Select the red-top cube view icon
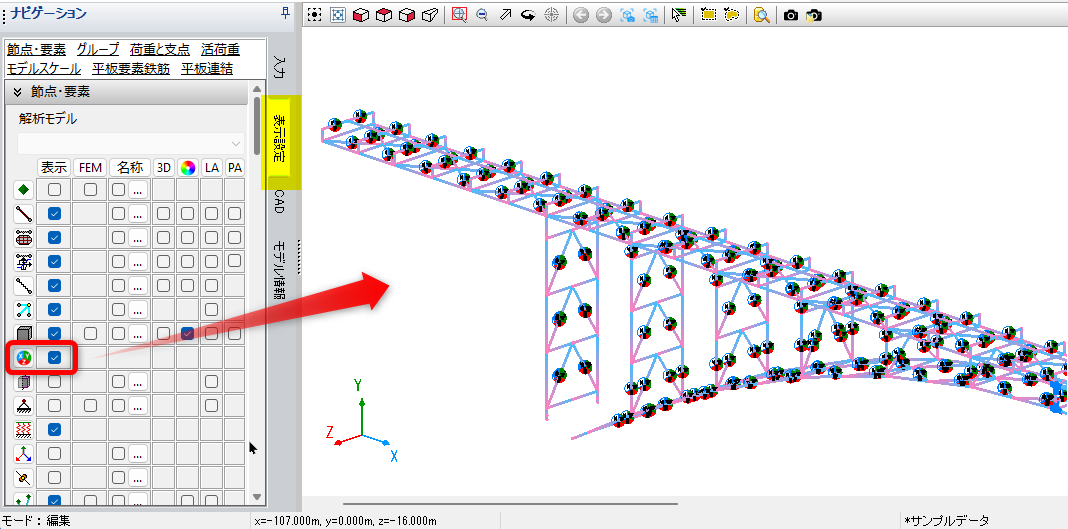The height and width of the screenshot is (529, 1068). [x=384, y=14]
